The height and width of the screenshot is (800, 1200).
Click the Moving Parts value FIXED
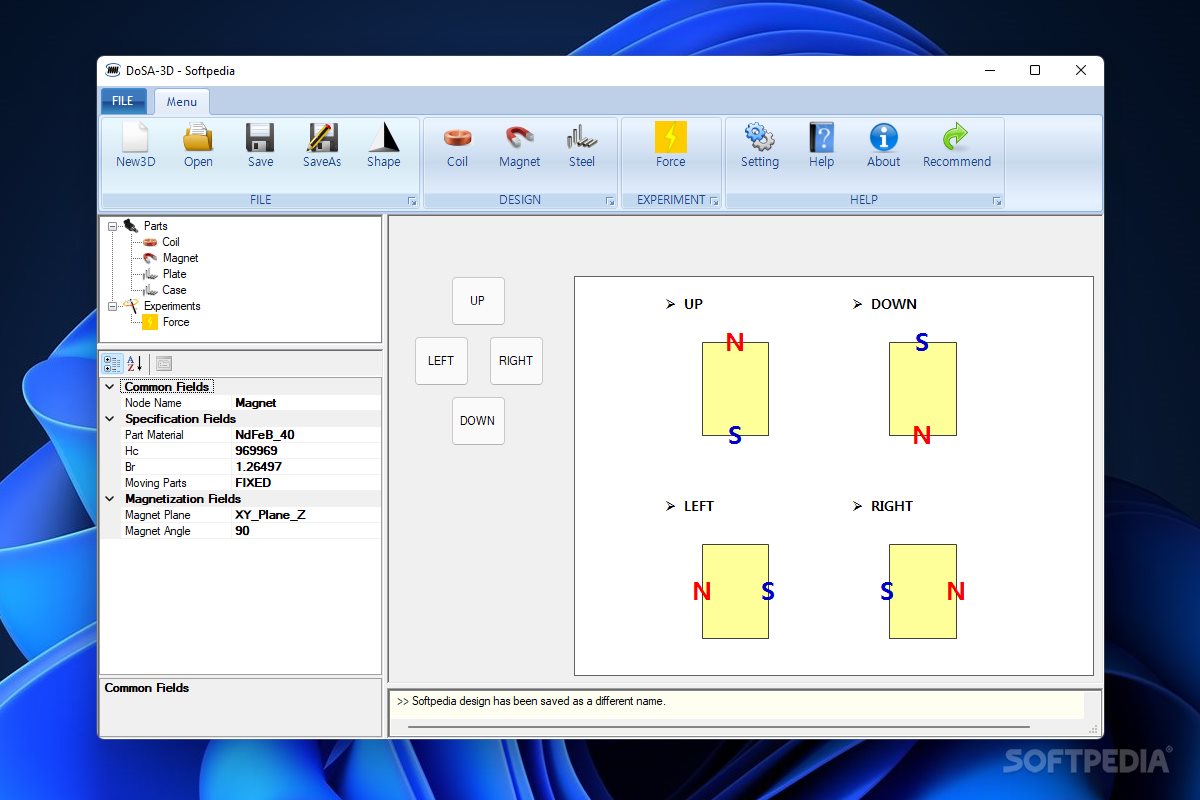306,483
